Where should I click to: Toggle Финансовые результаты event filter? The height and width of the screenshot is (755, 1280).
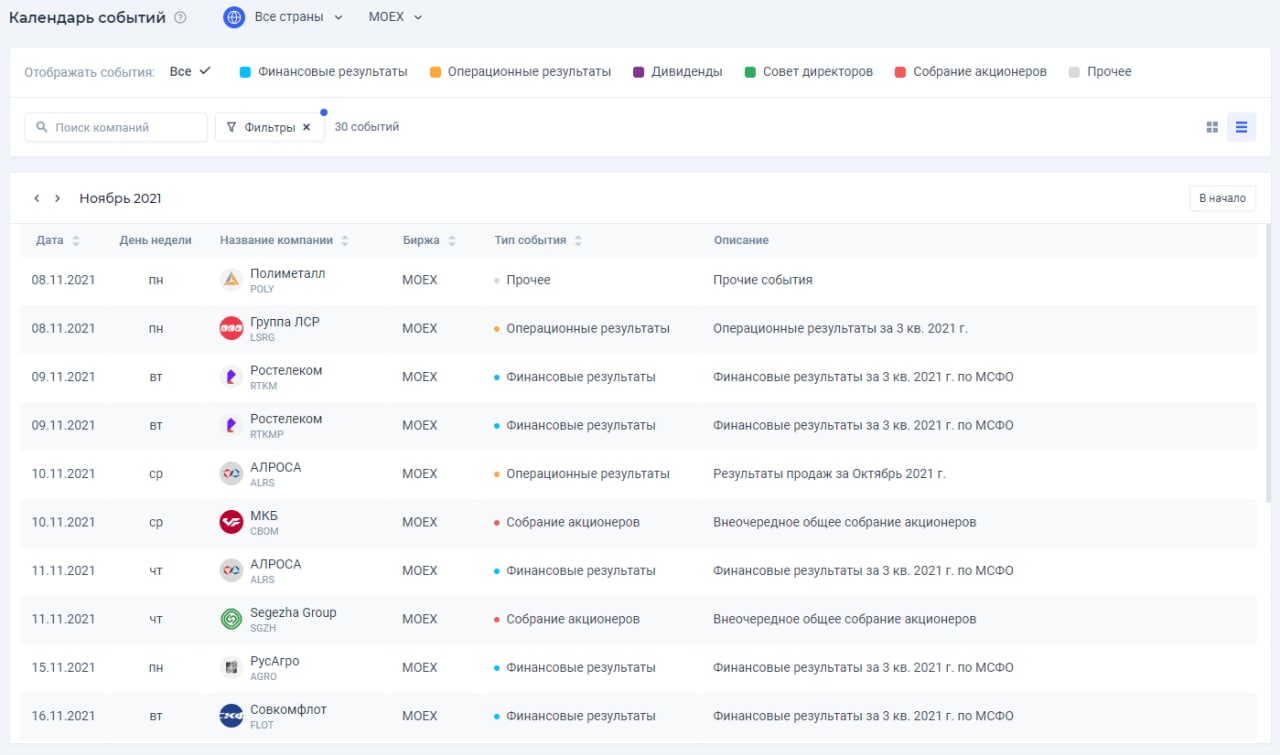(x=324, y=72)
